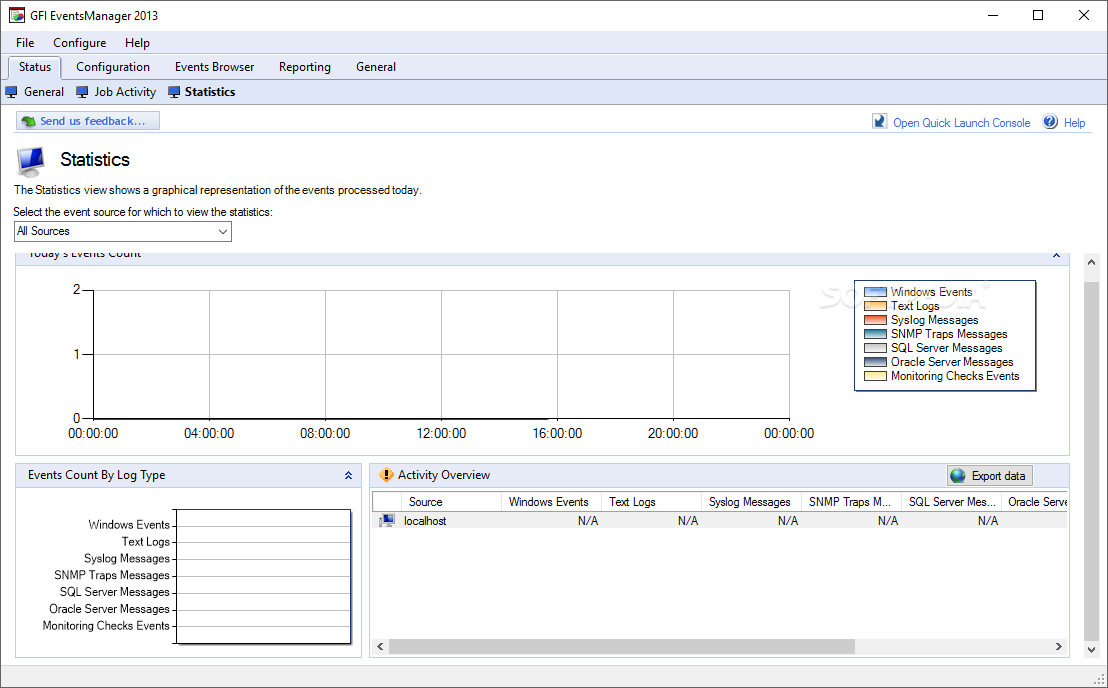Click Open Quick Launch Console link
1108x688 pixels.
pos(962,122)
